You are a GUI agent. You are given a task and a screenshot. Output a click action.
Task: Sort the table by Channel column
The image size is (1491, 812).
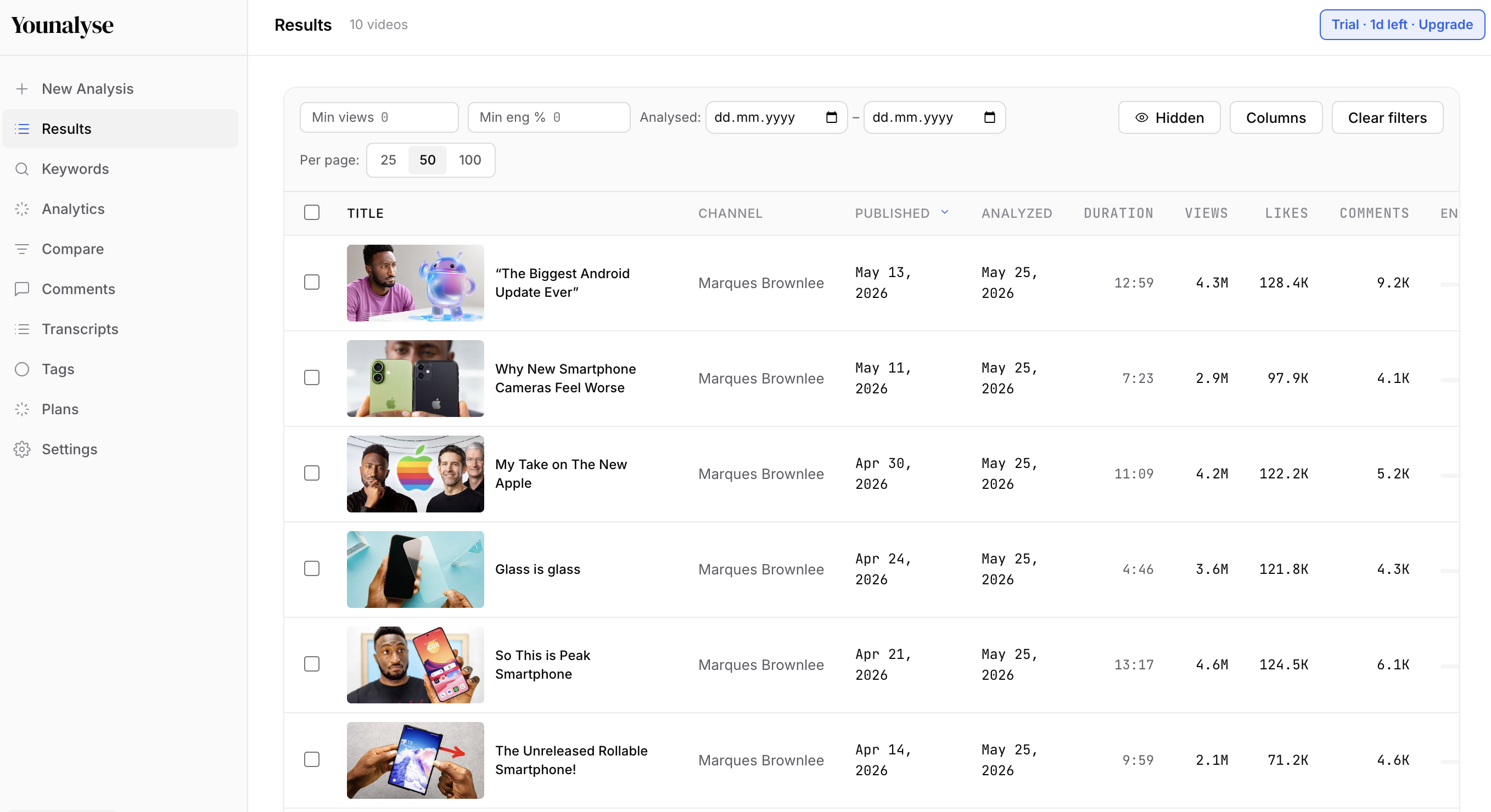point(730,213)
